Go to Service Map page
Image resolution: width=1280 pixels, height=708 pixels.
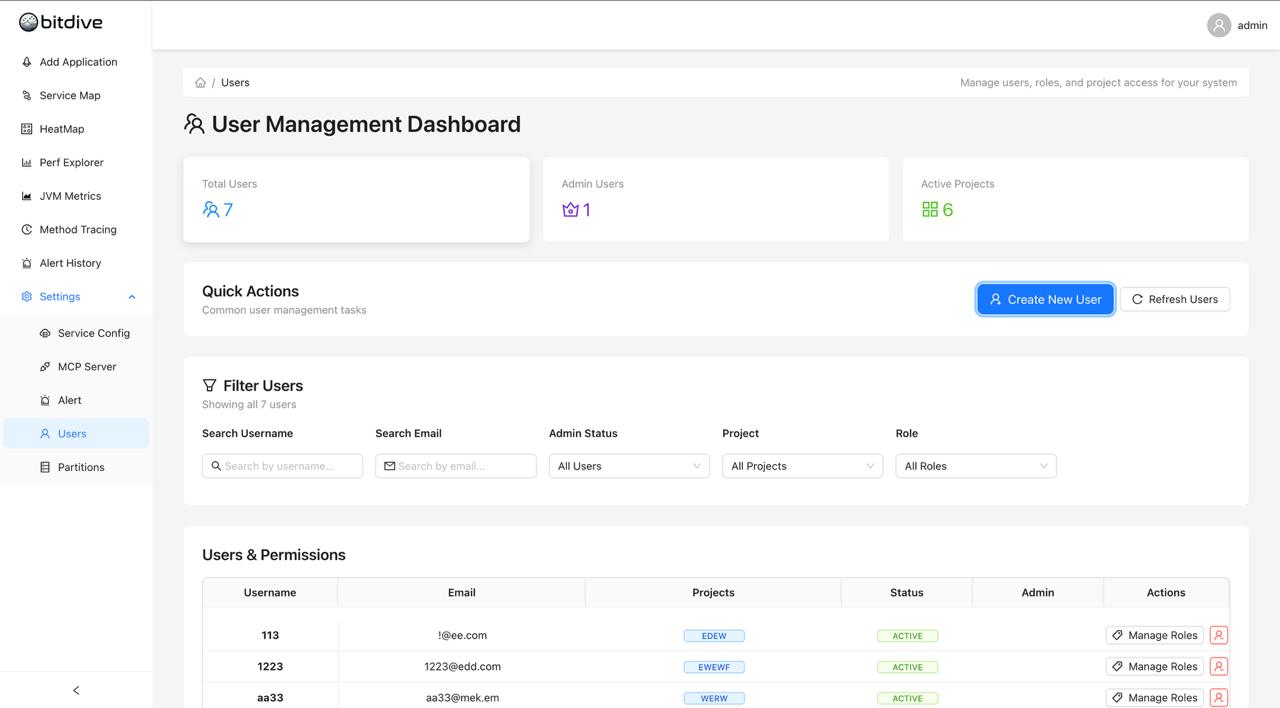tap(76, 95)
